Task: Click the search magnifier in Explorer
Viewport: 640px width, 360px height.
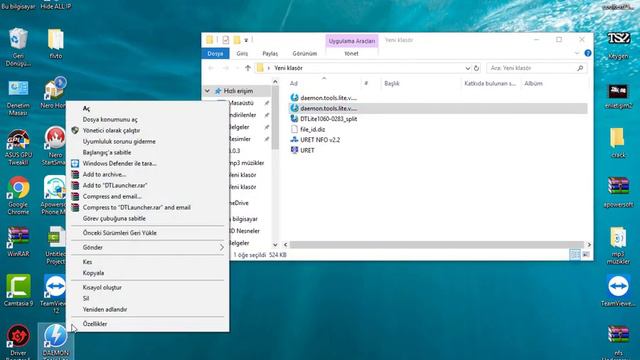Action: click(x=580, y=68)
